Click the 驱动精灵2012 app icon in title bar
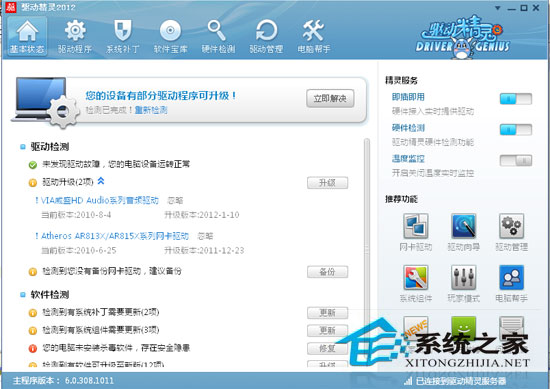The width and height of the screenshot is (550, 389). (x=11, y=7)
